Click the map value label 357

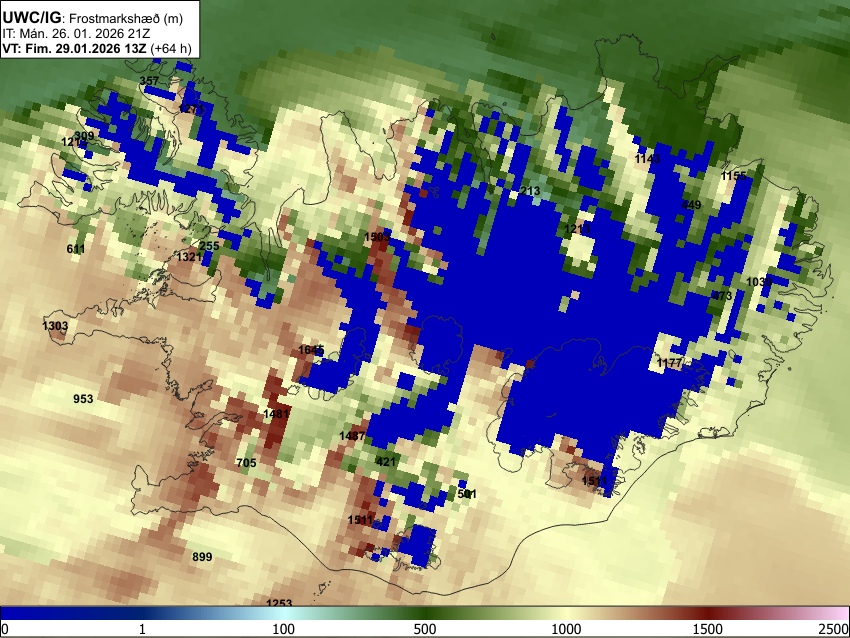click(150, 81)
